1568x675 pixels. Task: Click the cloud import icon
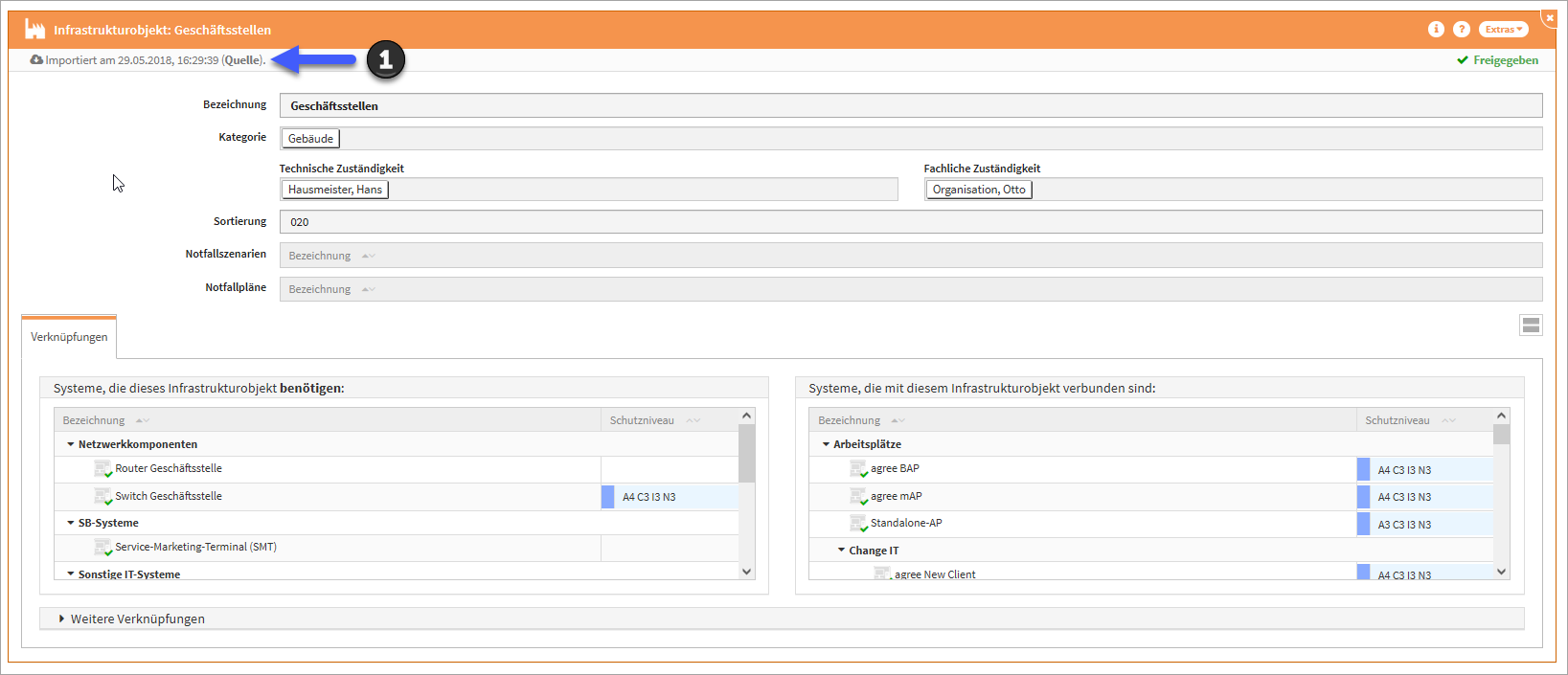pos(36,60)
